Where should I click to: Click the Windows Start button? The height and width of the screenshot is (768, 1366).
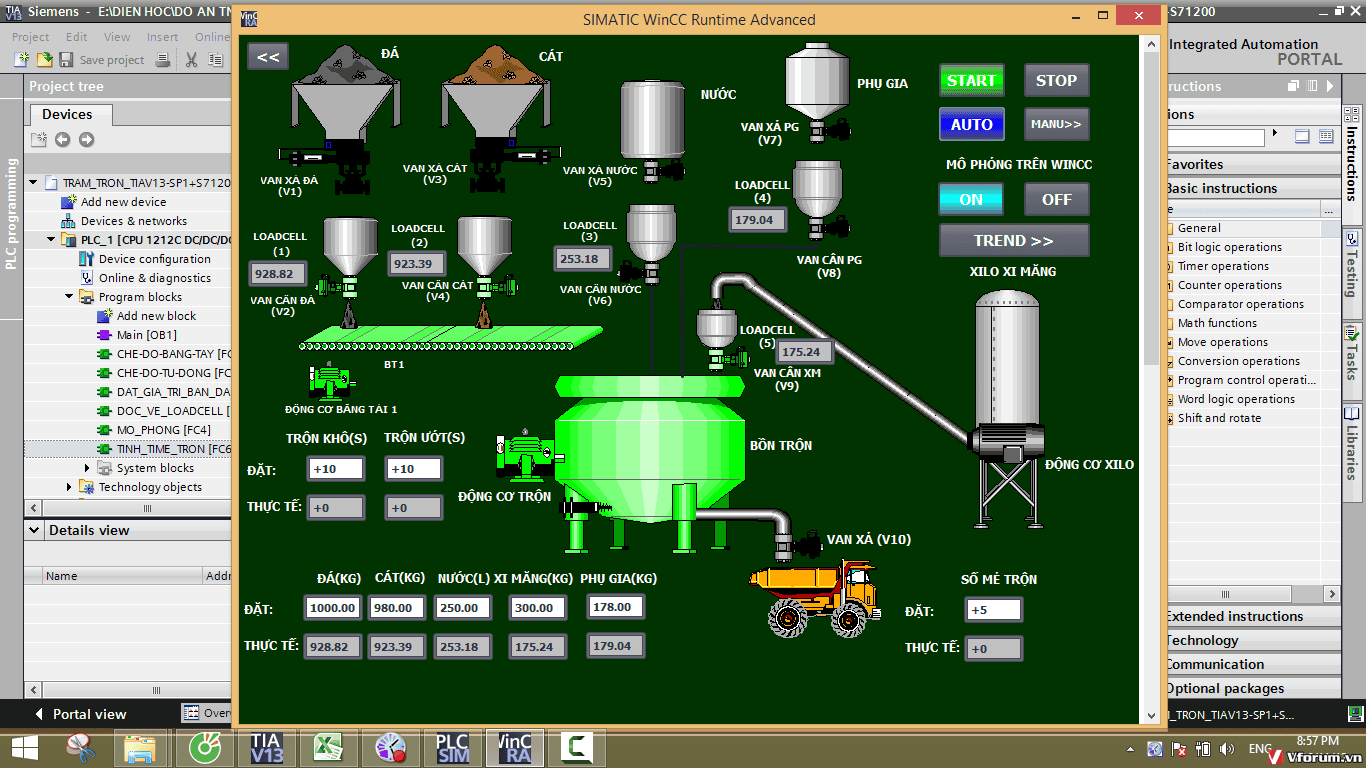23,747
